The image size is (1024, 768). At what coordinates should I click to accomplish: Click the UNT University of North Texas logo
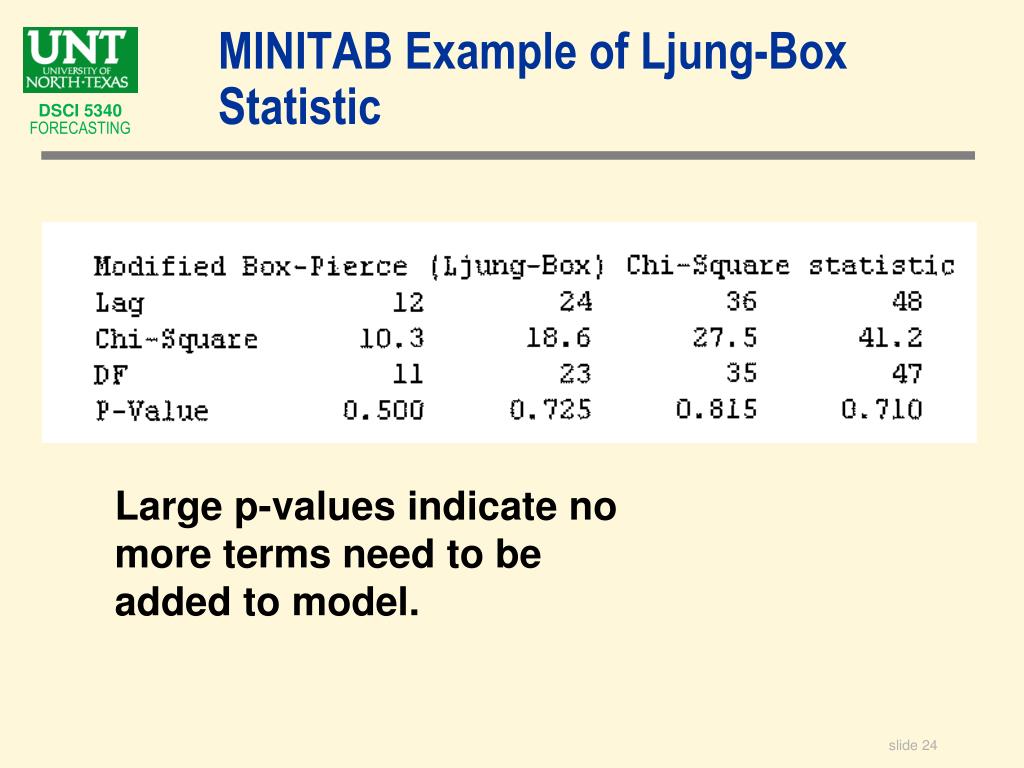[80, 59]
